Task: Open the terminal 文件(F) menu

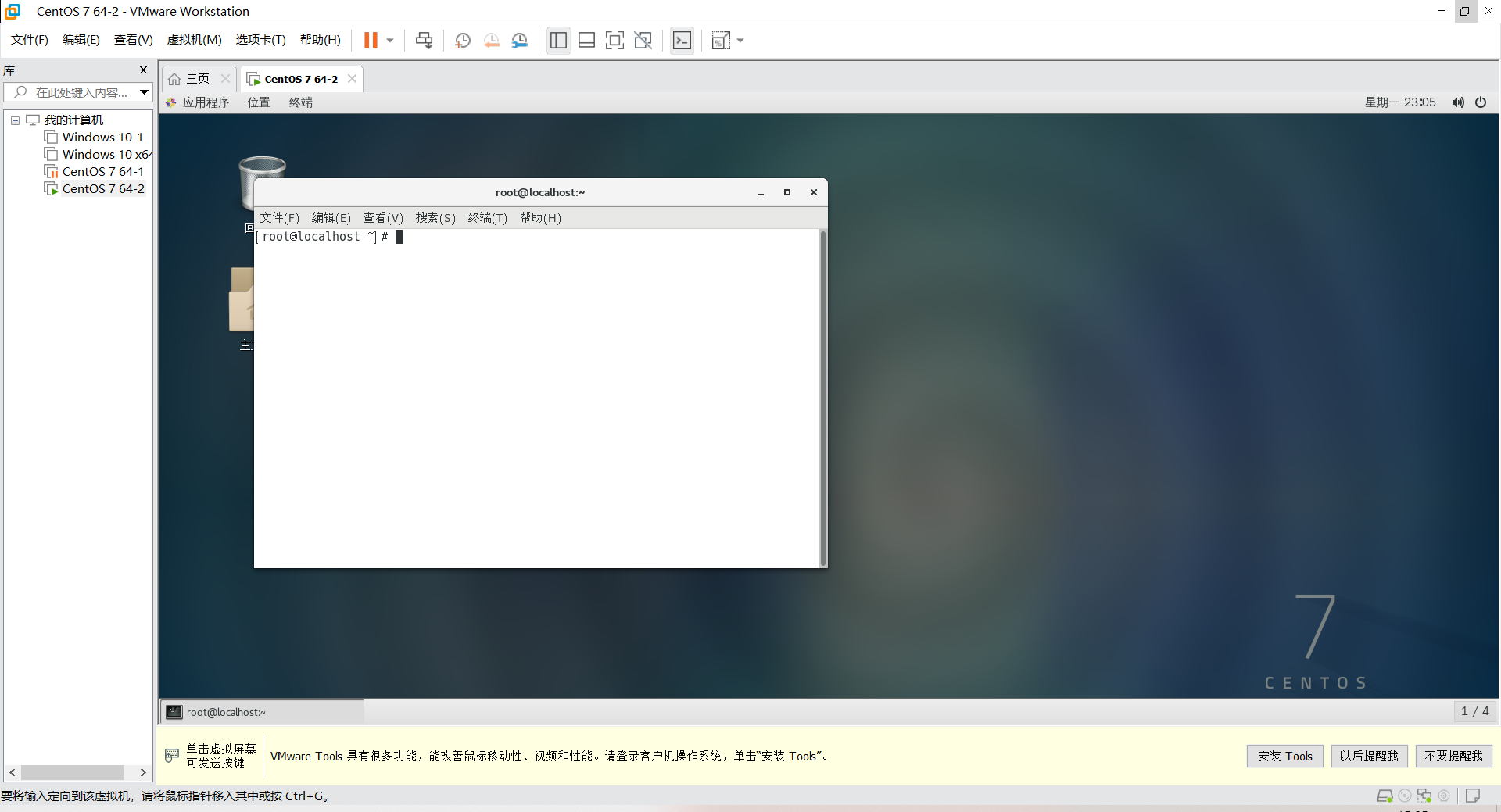Action: click(280, 218)
